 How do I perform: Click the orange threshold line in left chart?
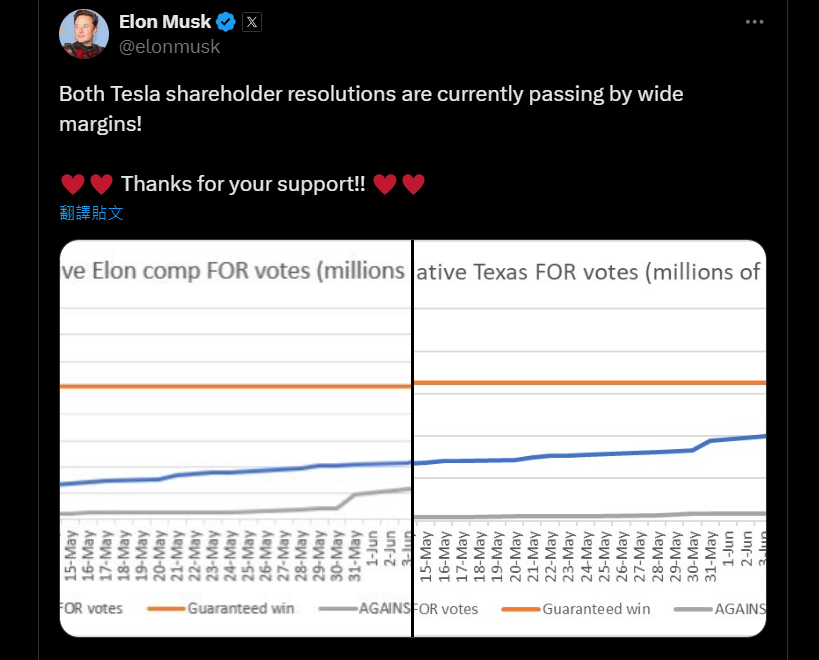(235, 386)
